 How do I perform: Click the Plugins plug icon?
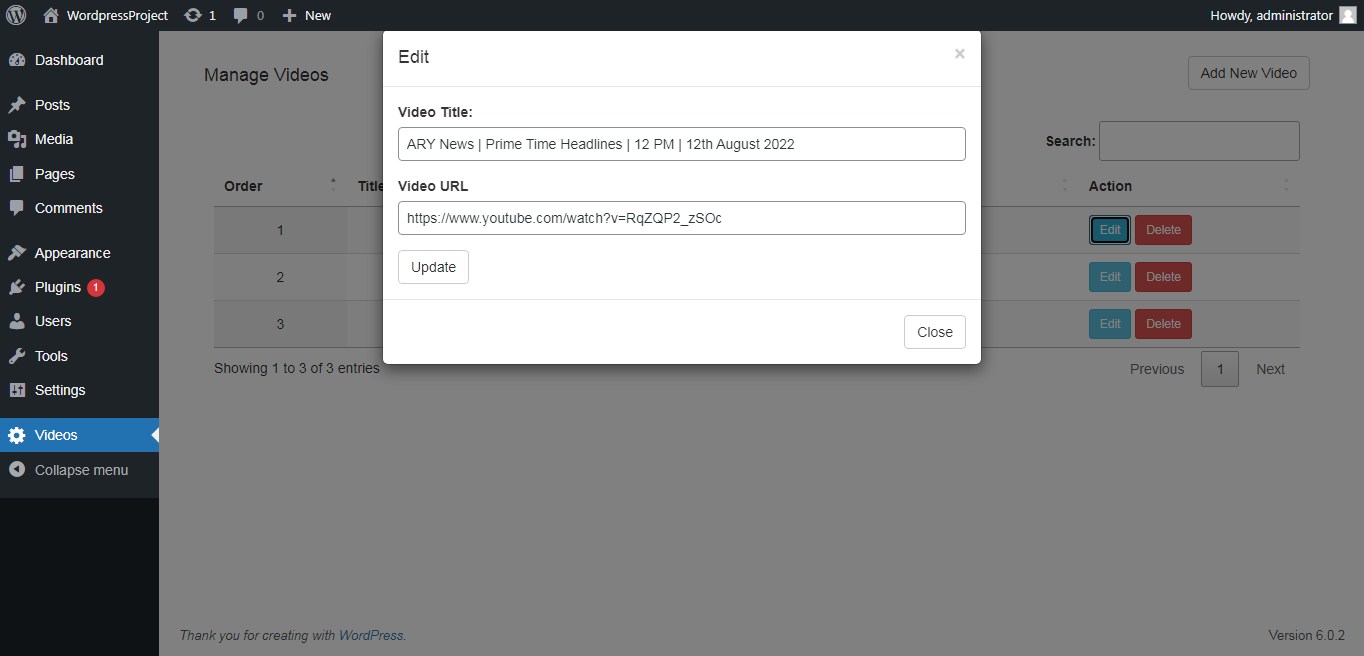(x=17, y=287)
